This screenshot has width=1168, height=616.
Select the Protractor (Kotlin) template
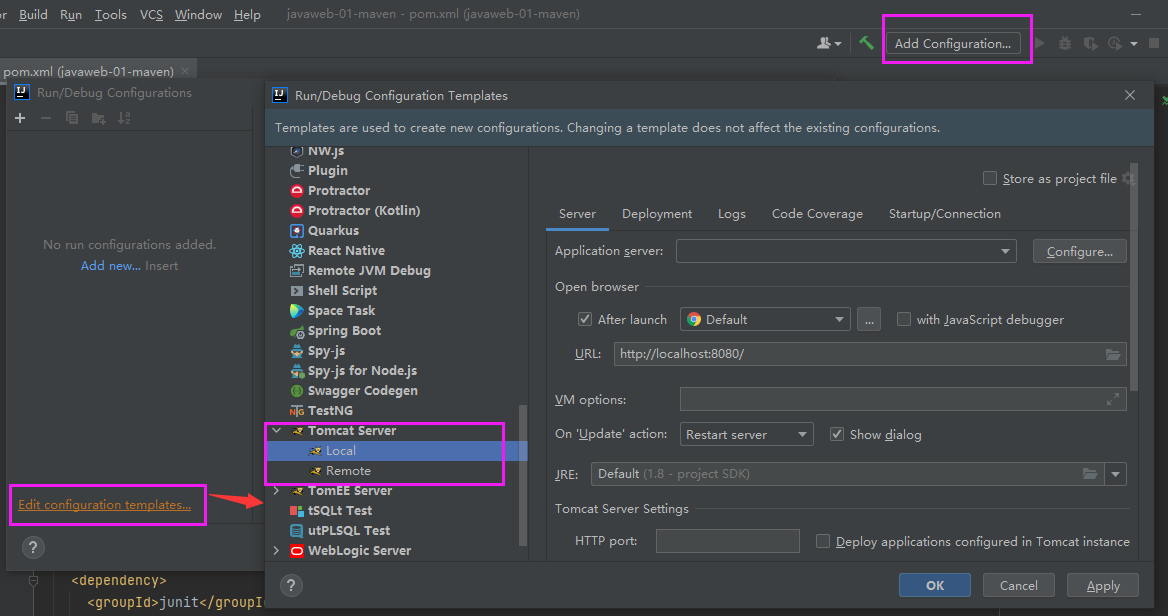[x=364, y=211]
